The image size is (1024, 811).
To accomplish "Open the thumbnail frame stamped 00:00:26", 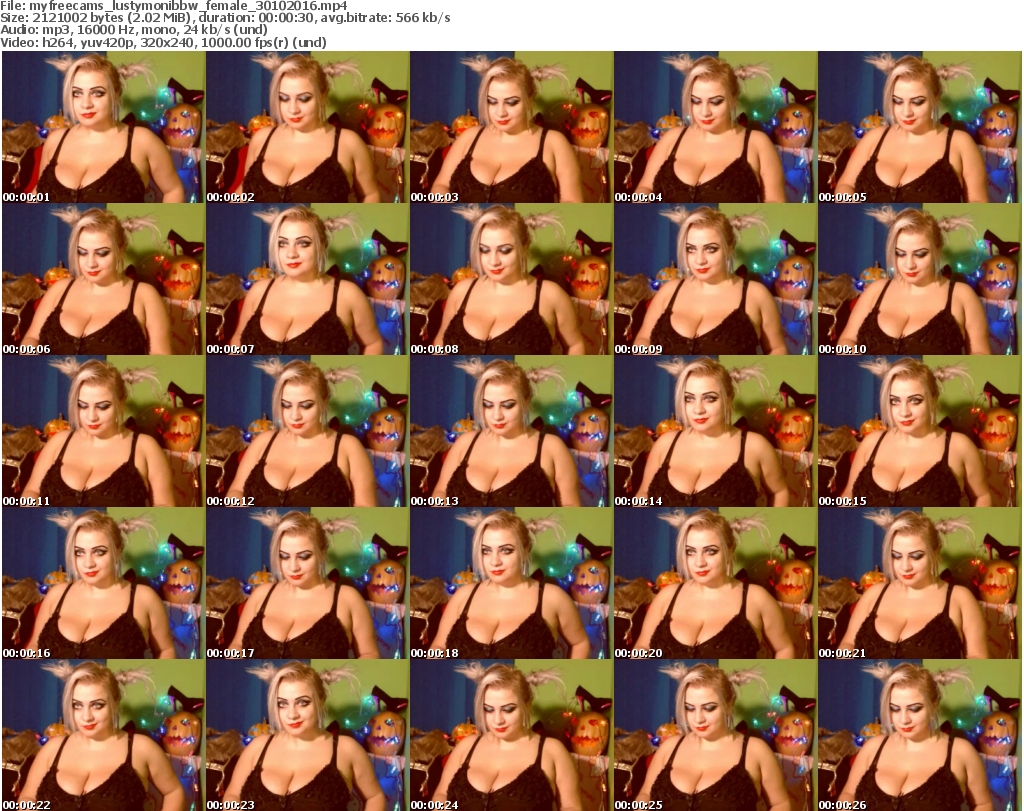I will (920, 735).
